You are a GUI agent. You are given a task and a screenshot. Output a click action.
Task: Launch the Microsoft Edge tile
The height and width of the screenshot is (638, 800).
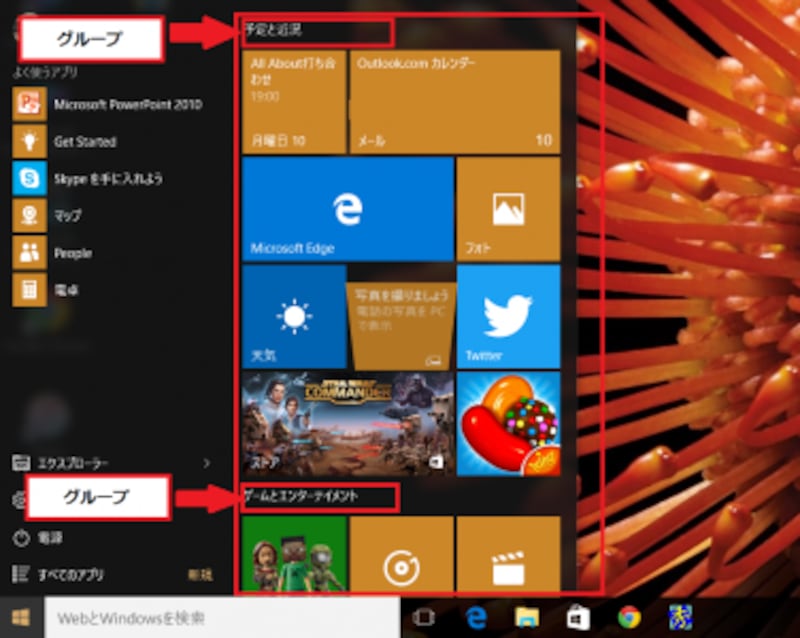click(348, 209)
